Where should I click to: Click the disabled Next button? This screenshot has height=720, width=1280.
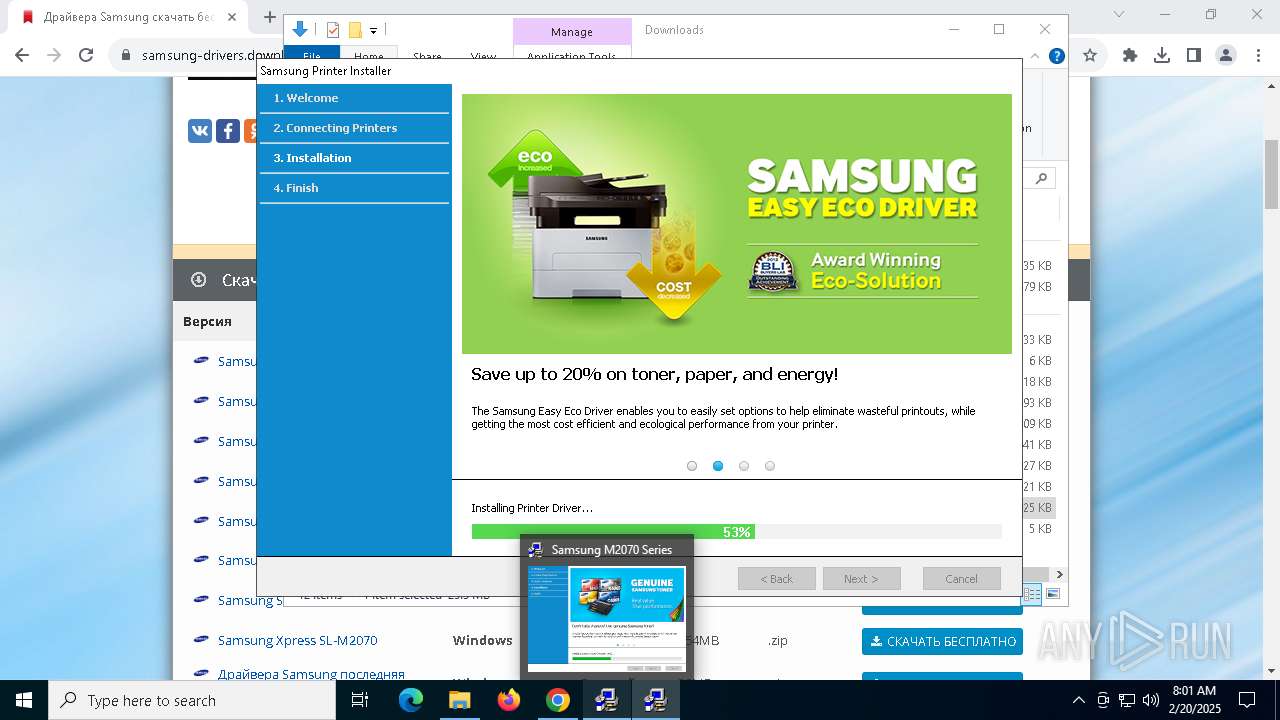coord(861,579)
